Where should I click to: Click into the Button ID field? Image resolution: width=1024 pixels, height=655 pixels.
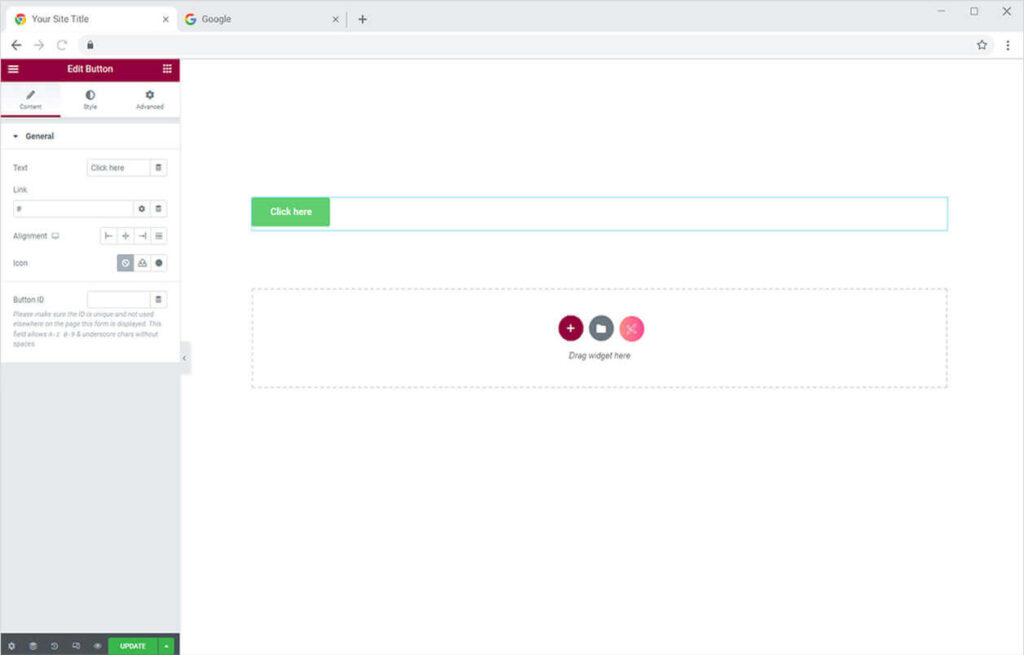point(118,300)
